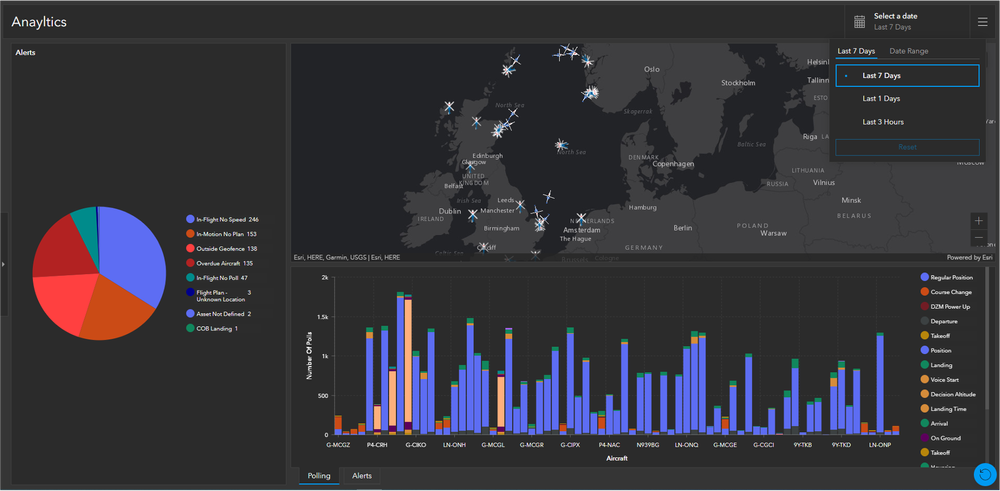Click the blue refresh circle icon
Image resolution: width=1000 pixels, height=491 pixels.
pos(985,474)
